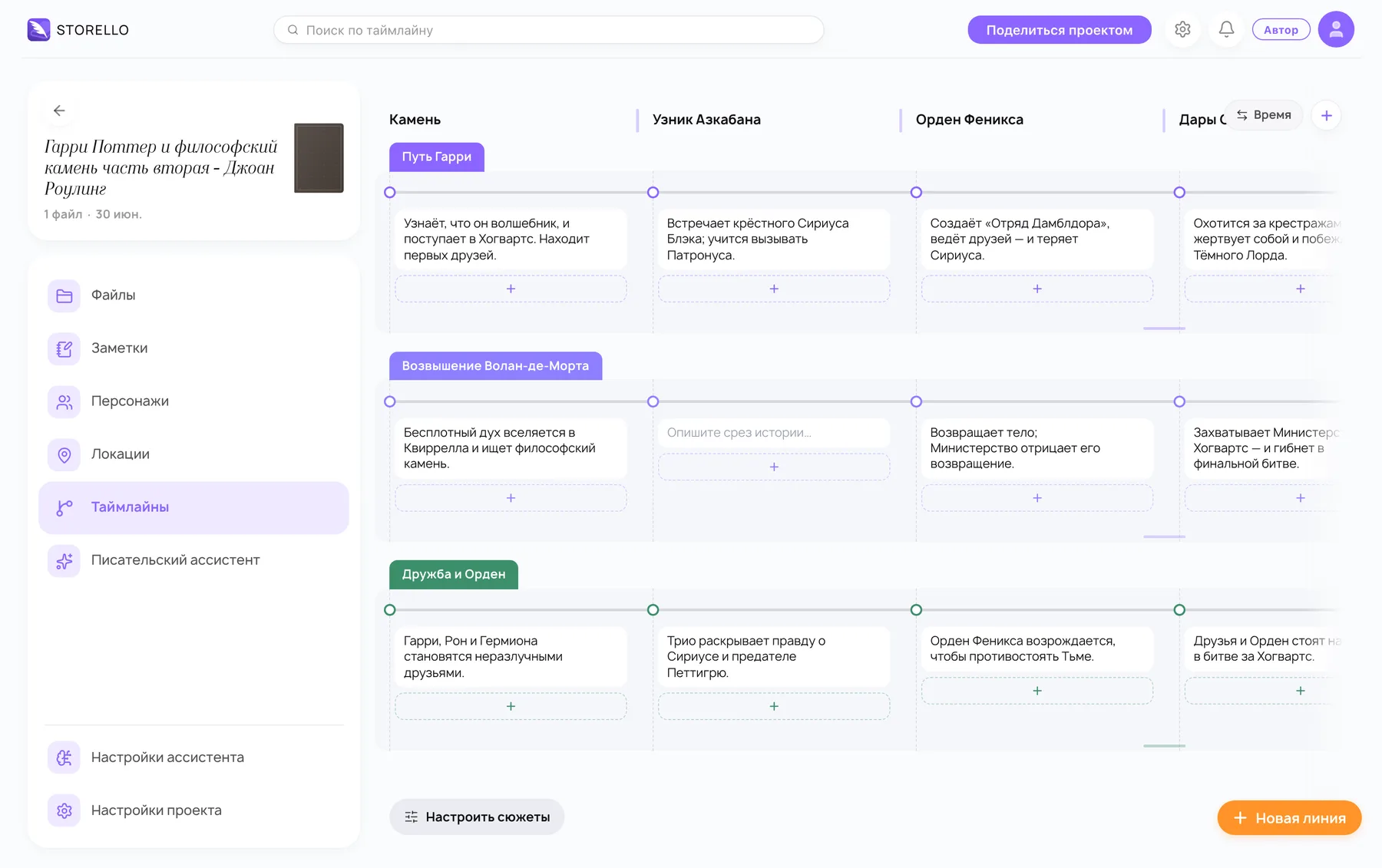
Task: Add card under 'Опишите срез истории' field
Action: (774, 467)
